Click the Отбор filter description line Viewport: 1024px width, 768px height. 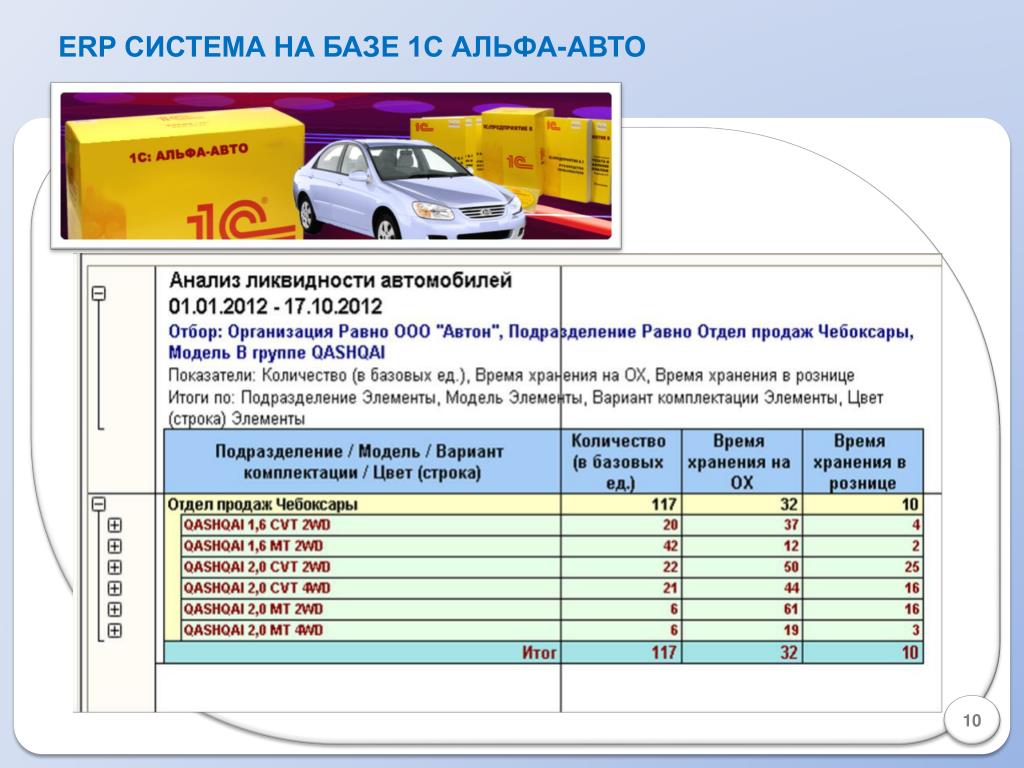pyautogui.click(x=541, y=342)
